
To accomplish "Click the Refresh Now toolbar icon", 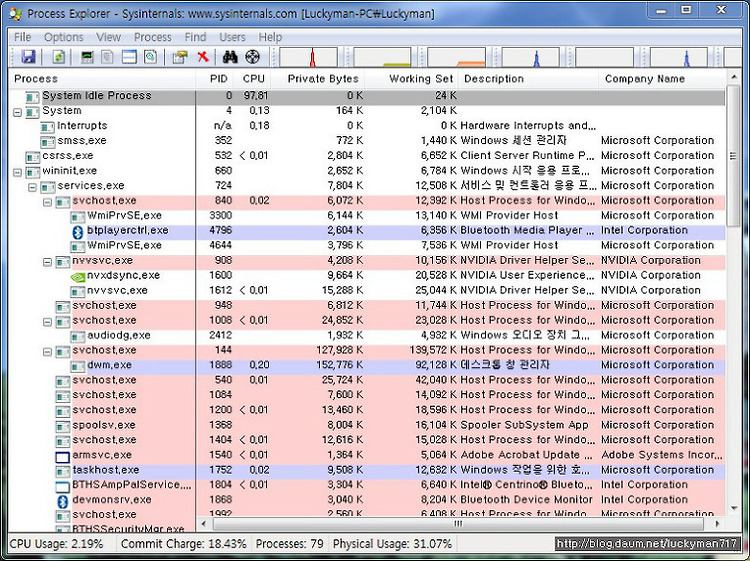I will pyautogui.click(x=58, y=57).
